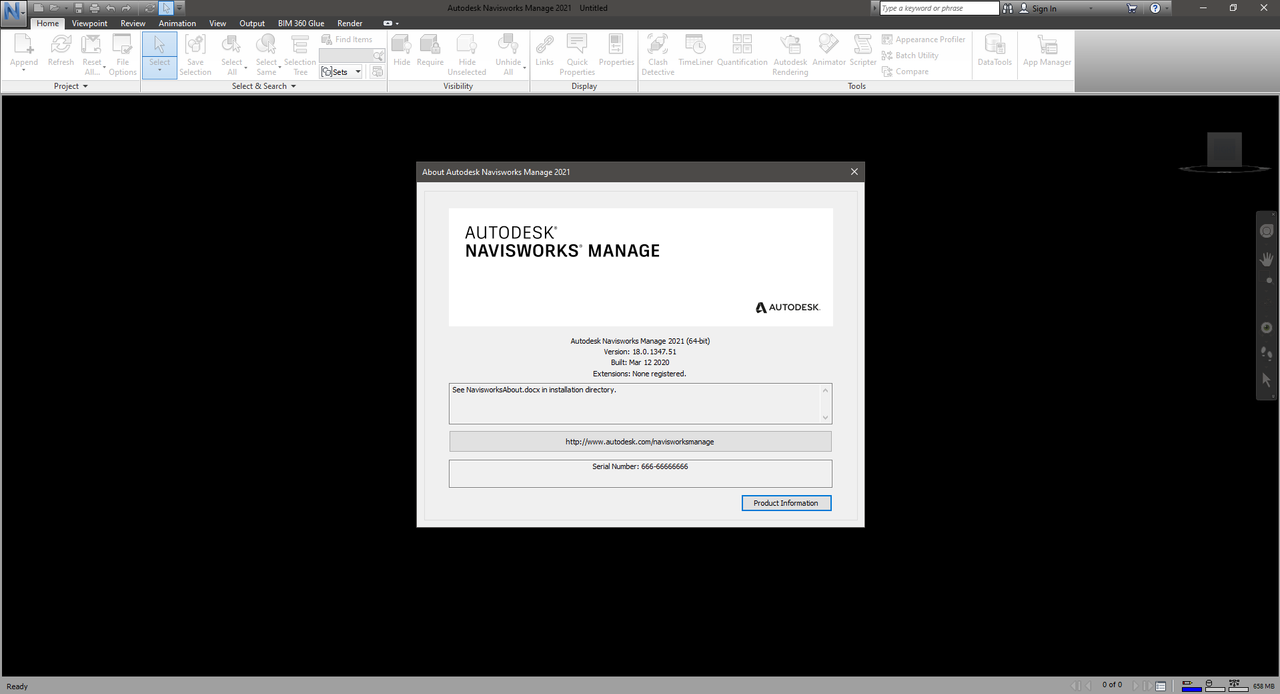
Task: Open the Navisworks application menu button
Action: [14, 14]
